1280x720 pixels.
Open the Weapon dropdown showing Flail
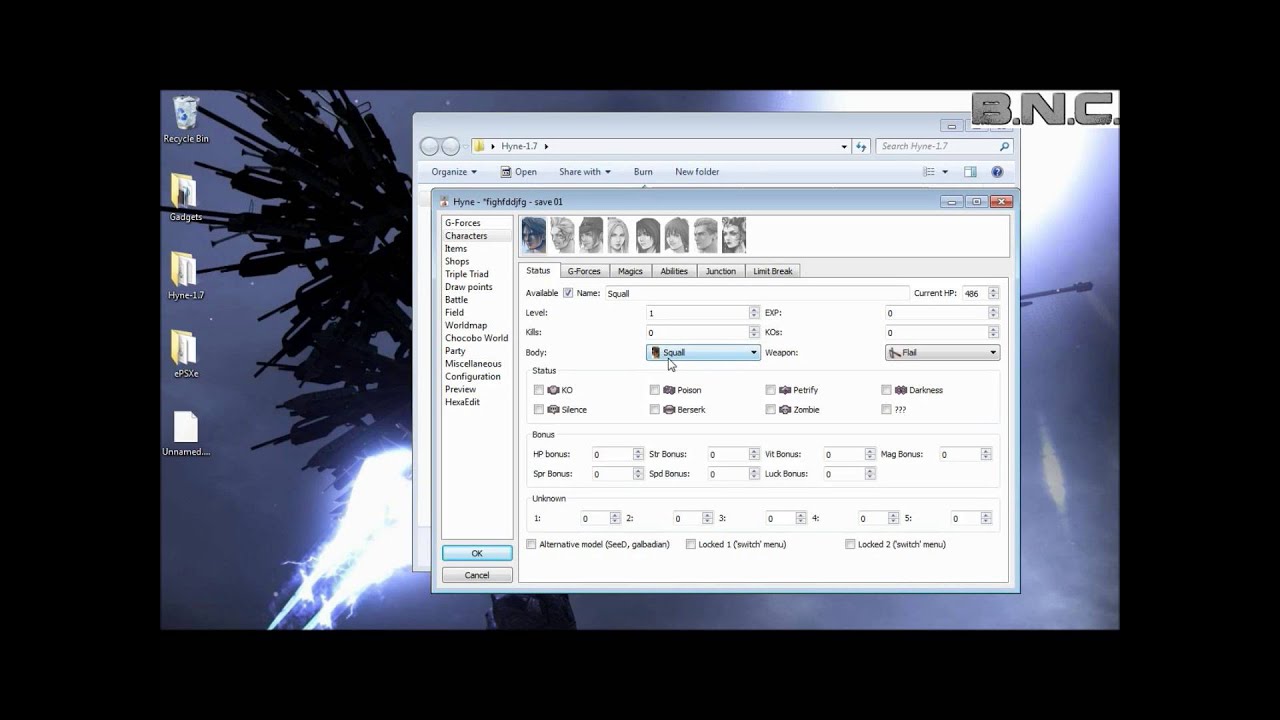click(x=942, y=352)
